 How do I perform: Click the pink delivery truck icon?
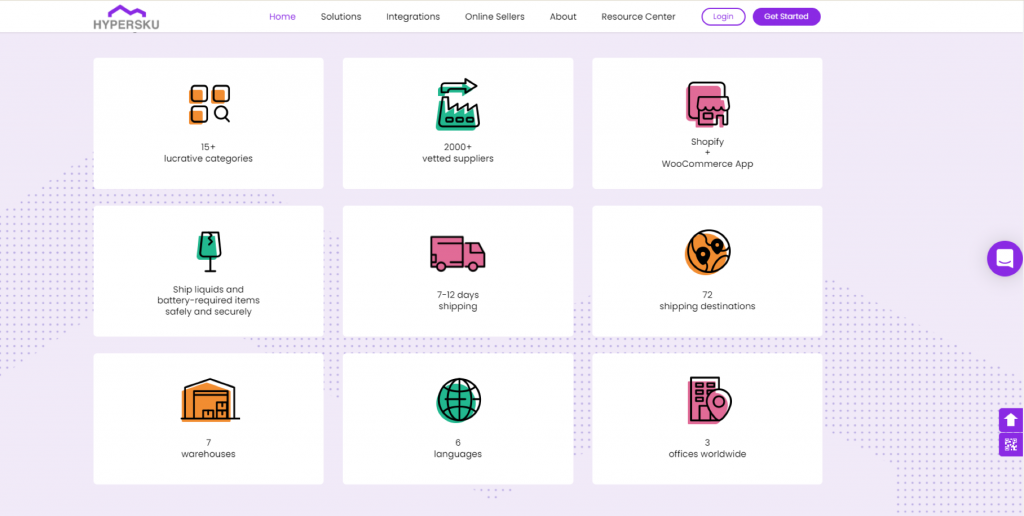pyautogui.click(x=458, y=253)
